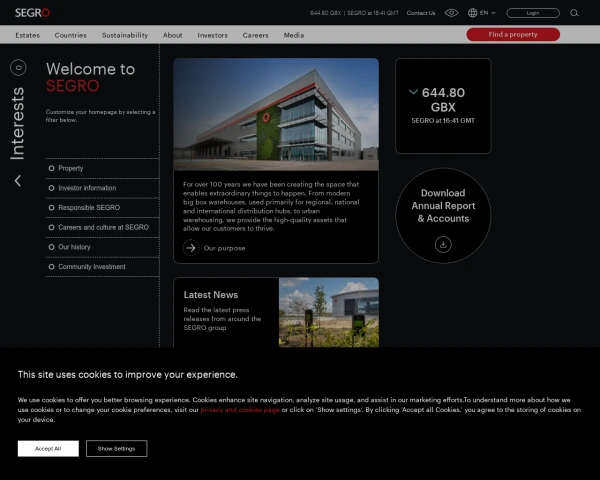Click the globe language icon
Viewport: 600px width, 480px height.
tap(472, 13)
